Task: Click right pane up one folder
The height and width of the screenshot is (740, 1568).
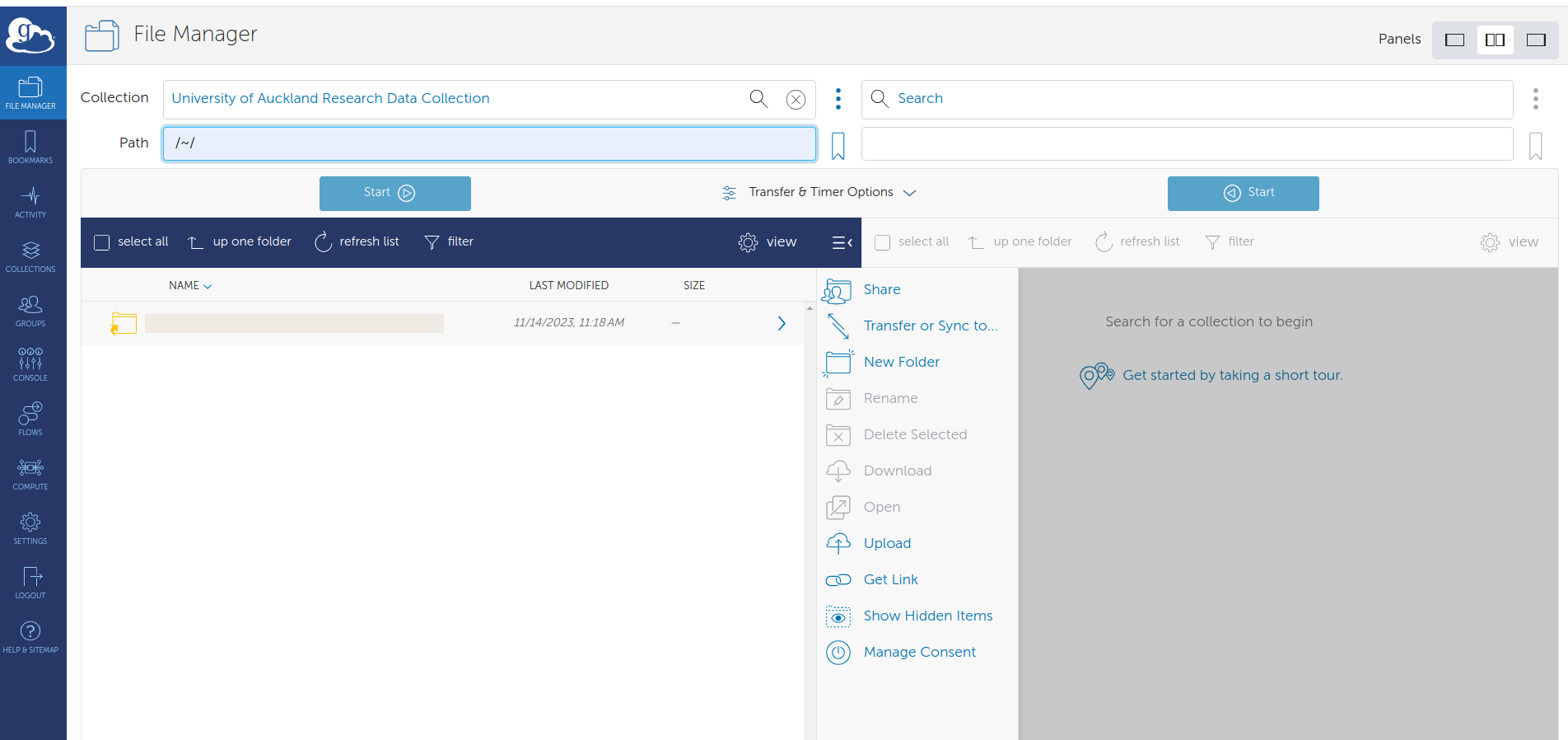Action: pyautogui.click(x=1020, y=241)
